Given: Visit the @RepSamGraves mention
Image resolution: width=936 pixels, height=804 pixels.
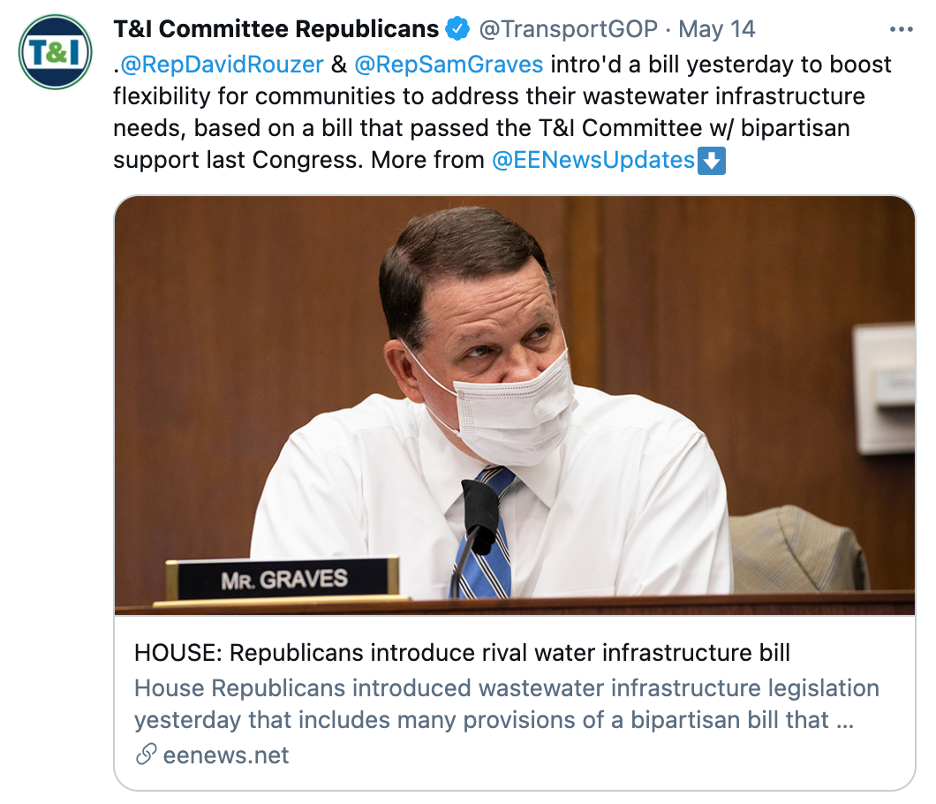Looking at the screenshot, I should [x=449, y=65].
